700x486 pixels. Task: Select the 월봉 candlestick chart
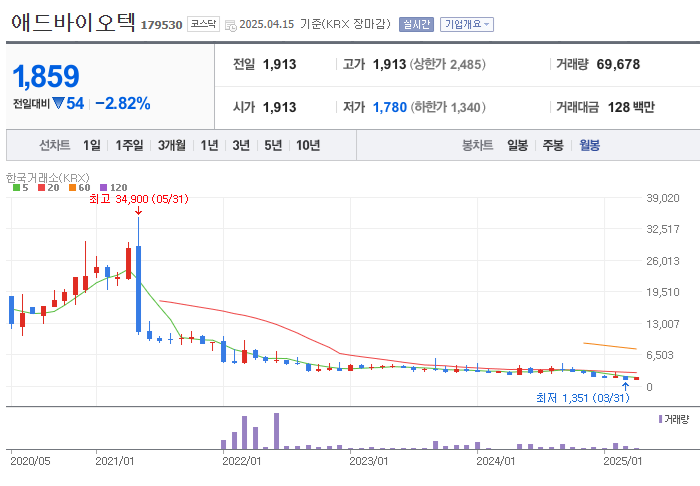click(589, 145)
